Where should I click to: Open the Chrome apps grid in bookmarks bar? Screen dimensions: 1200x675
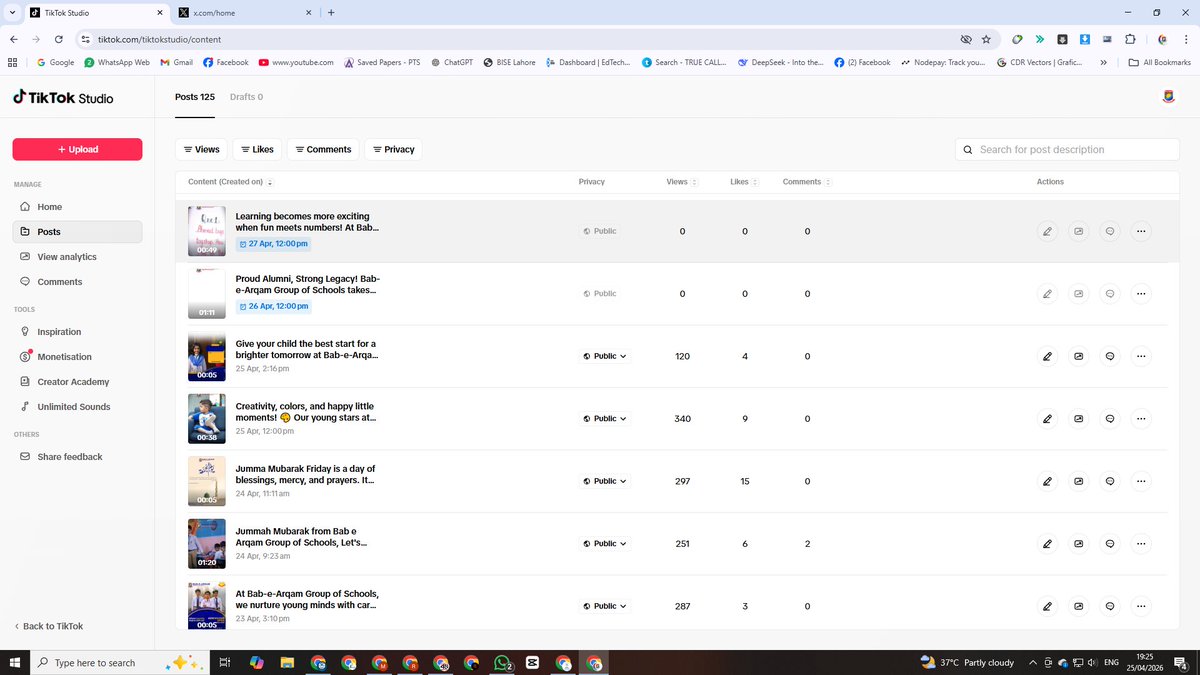click(x=13, y=62)
